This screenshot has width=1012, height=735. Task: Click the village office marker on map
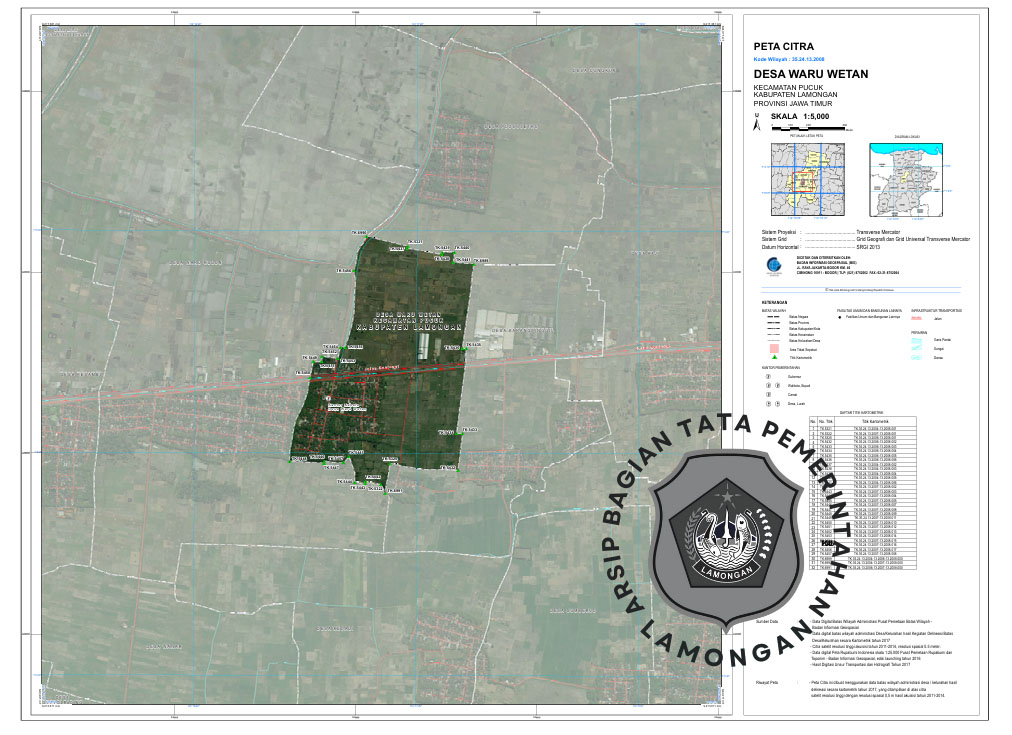330,400
